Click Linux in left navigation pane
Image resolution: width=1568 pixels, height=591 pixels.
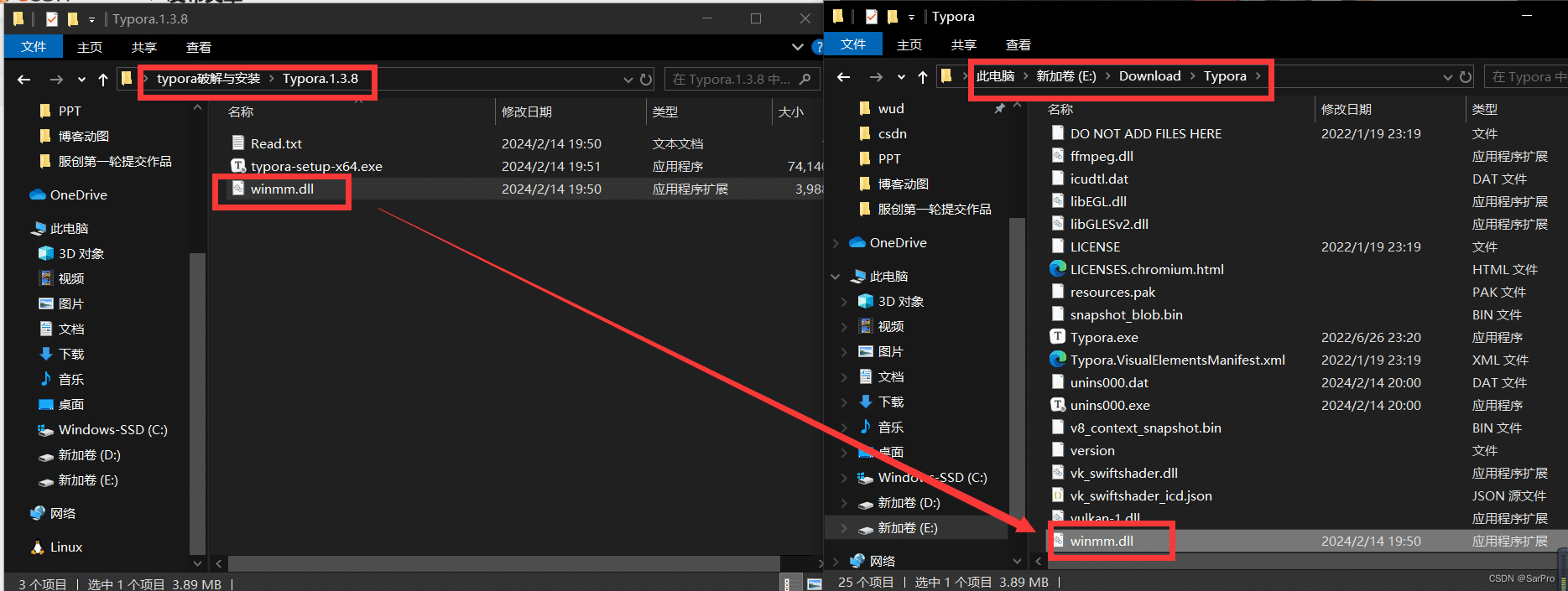click(x=65, y=547)
